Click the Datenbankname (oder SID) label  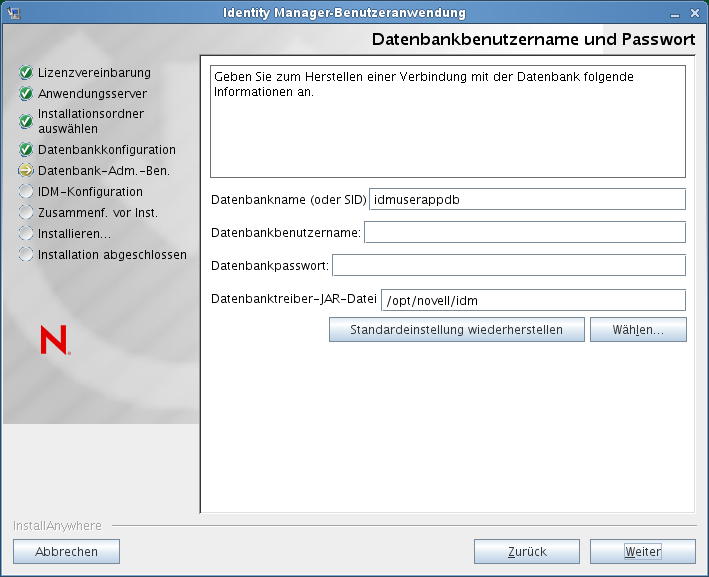(x=288, y=199)
